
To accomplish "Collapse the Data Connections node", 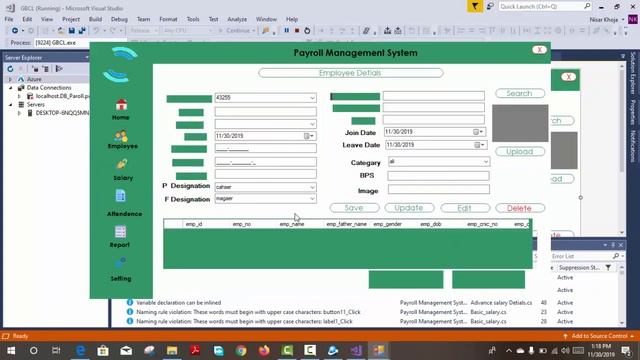I will (x=11, y=88).
